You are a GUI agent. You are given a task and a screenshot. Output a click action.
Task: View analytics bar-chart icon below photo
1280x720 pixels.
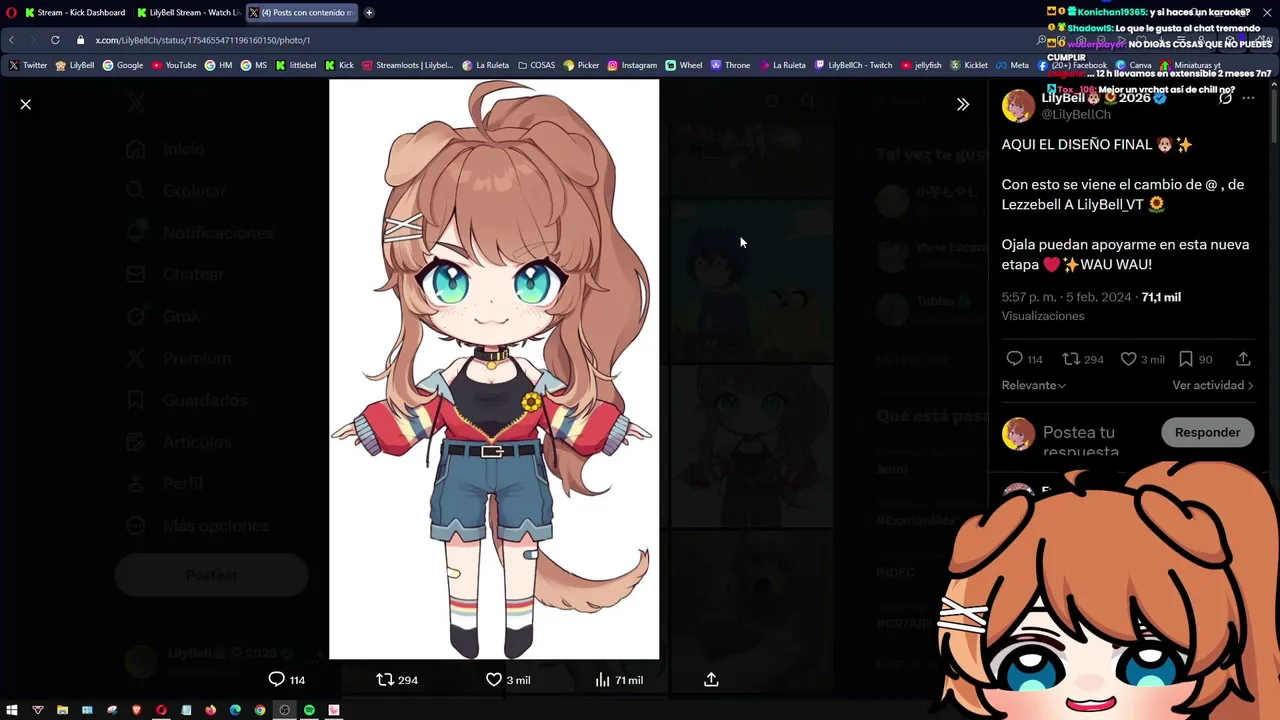click(x=602, y=680)
